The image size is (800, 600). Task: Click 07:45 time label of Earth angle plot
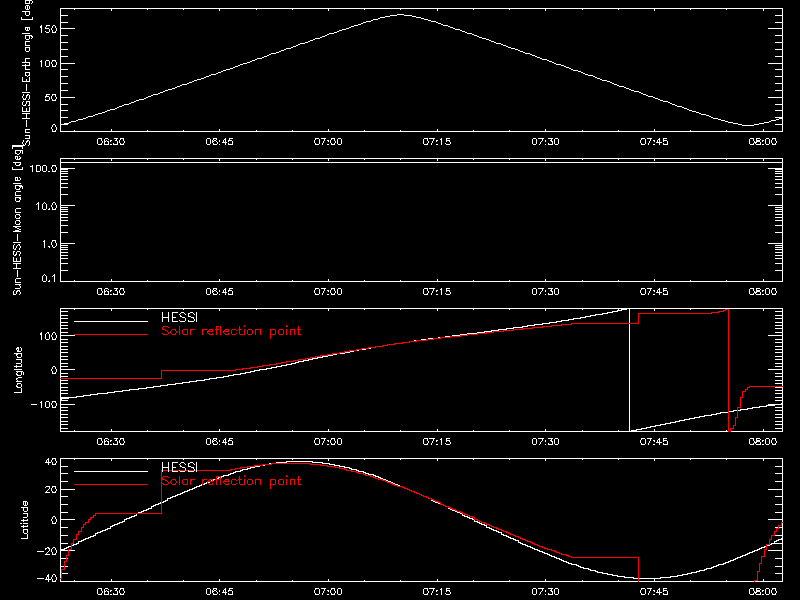[x=654, y=141]
